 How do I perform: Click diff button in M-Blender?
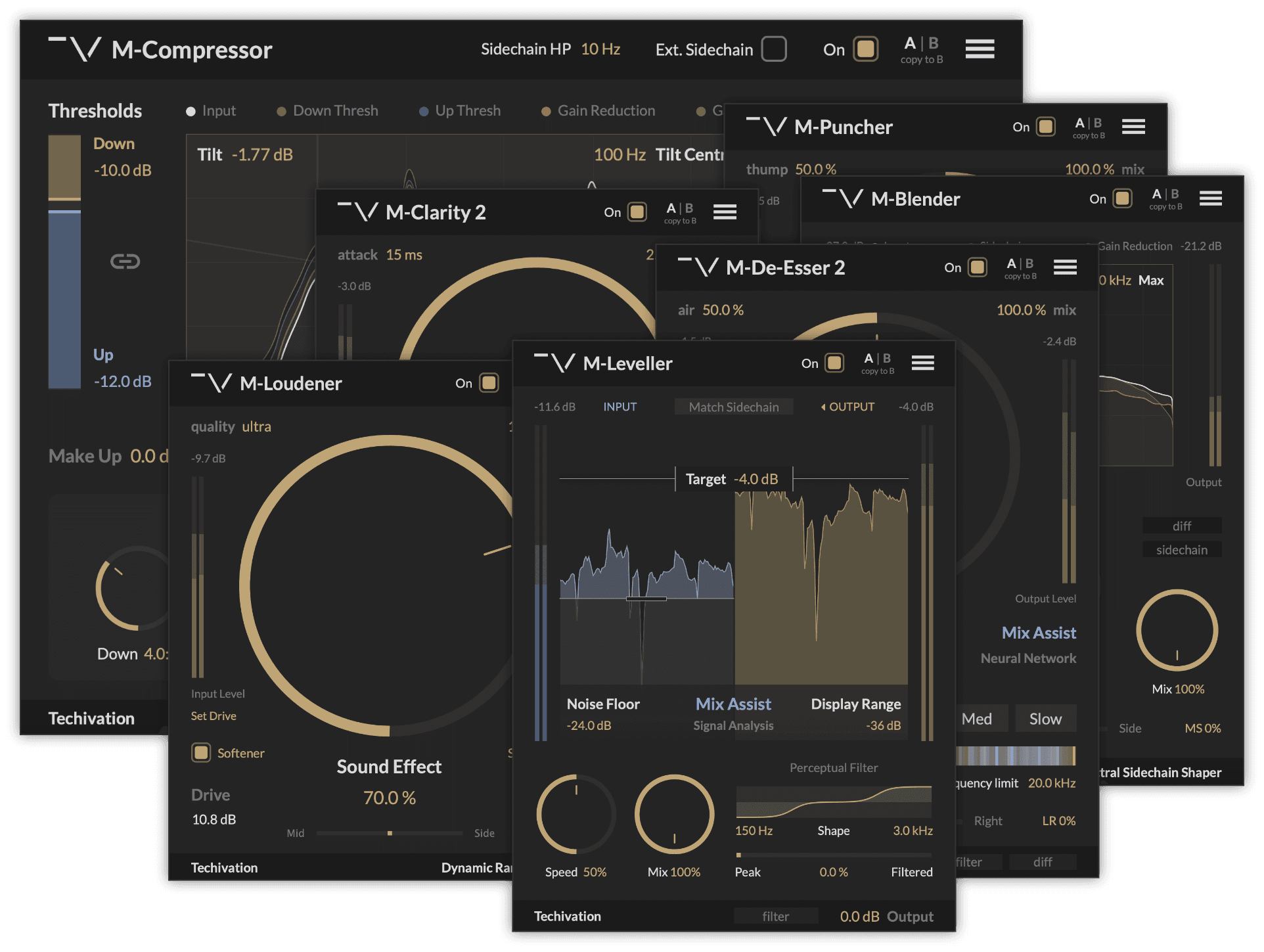tap(1182, 526)
